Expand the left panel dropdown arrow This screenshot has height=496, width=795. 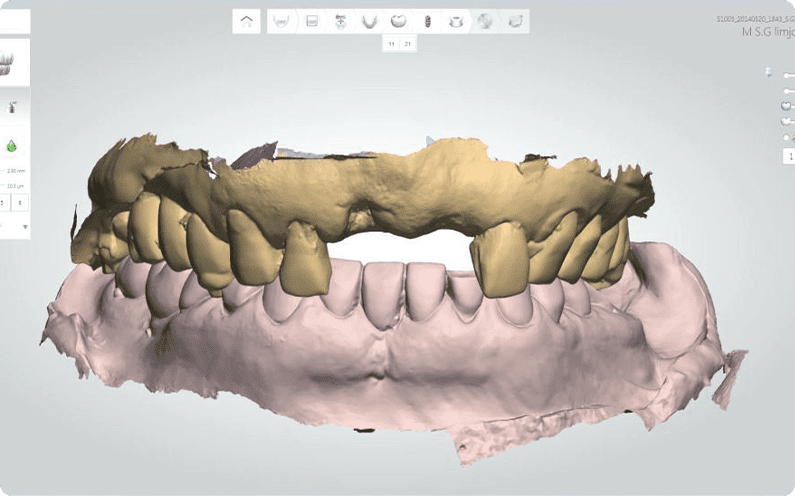(x=25, y=228)
